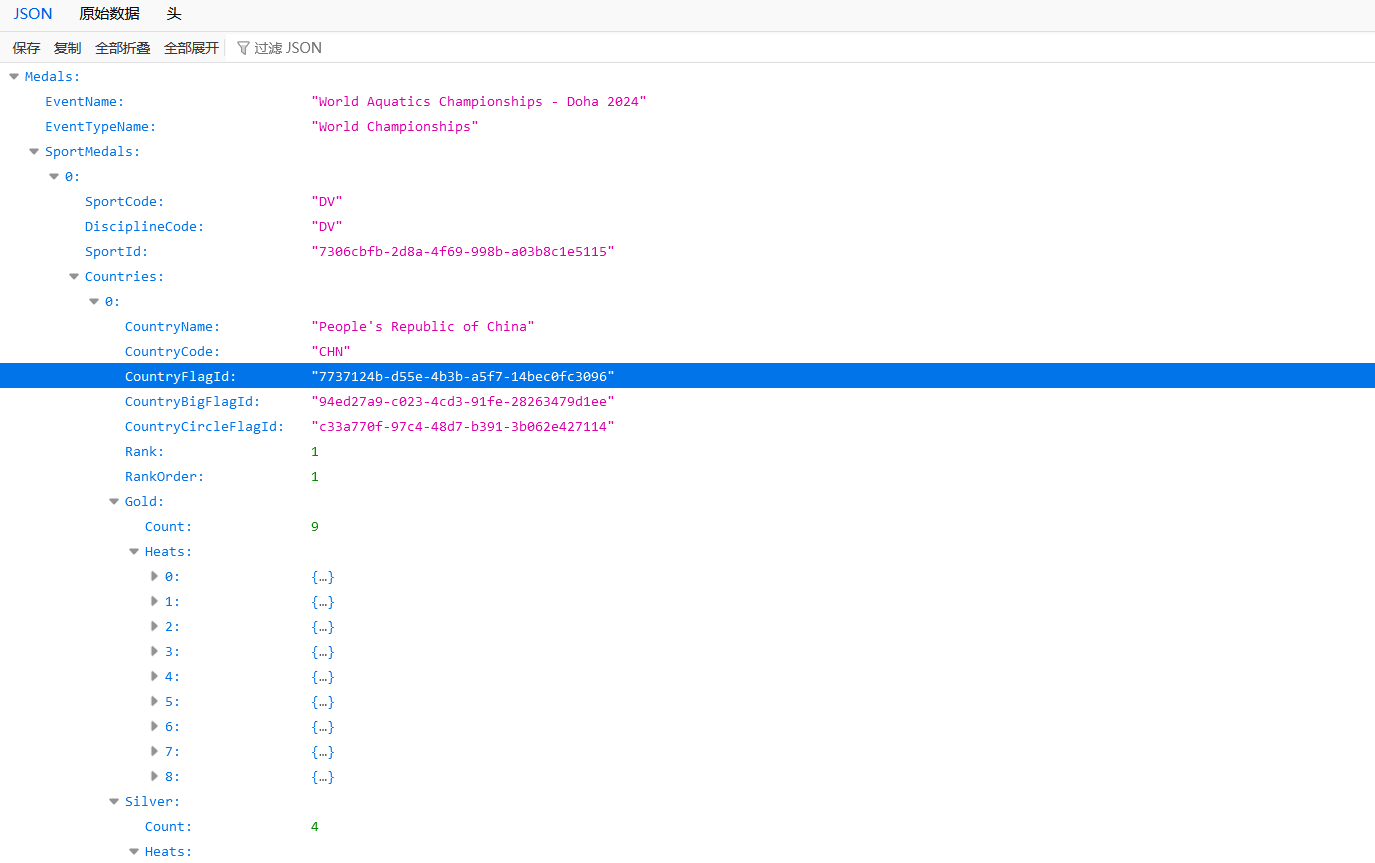Screen dimensions: 1375x863
Task: Collapse the Gold node
Action: [x=114, y=501]
